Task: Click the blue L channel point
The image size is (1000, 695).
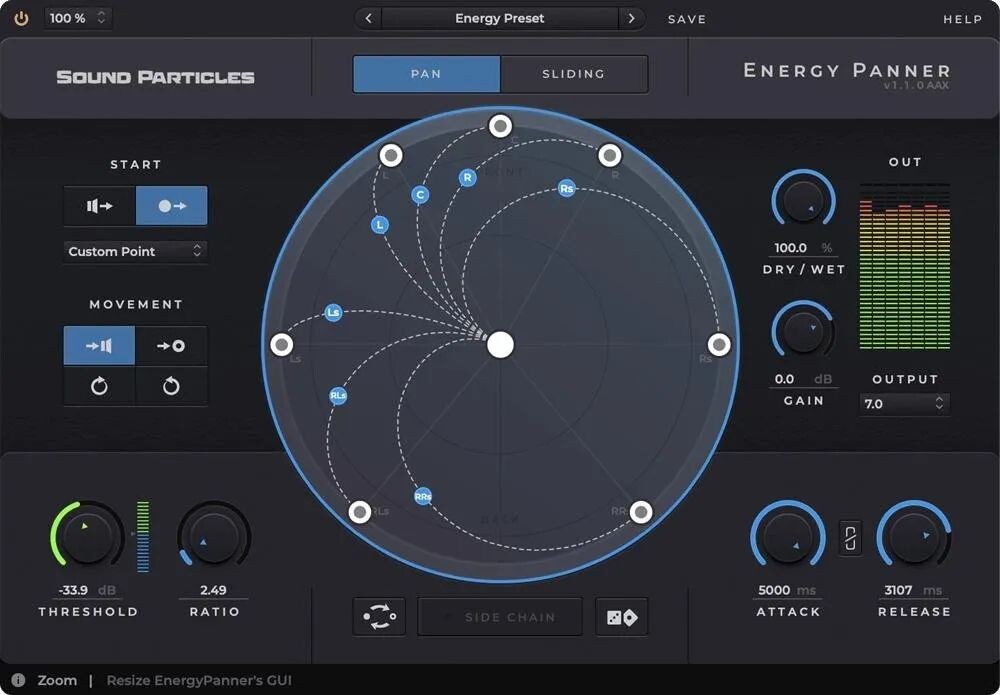Action: pyautogui.click(x=380, y=224)
